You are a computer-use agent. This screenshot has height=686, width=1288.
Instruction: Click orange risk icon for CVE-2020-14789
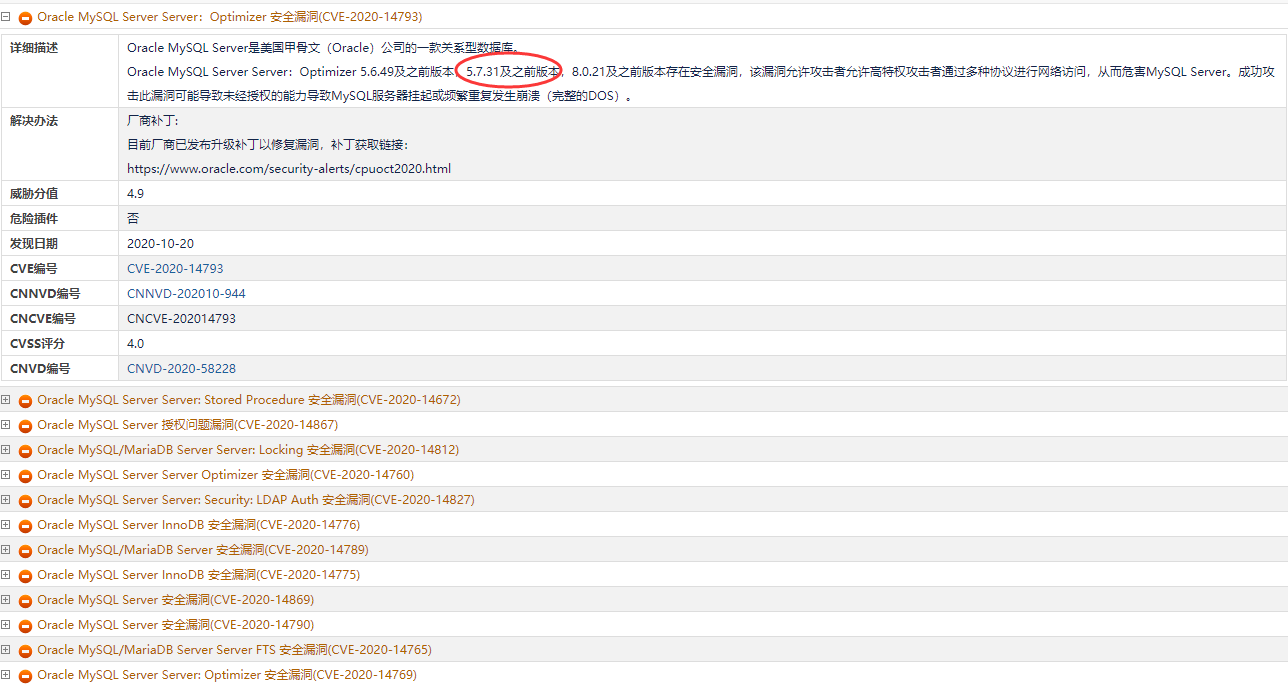pyautogui.click(x=26, y=551)
